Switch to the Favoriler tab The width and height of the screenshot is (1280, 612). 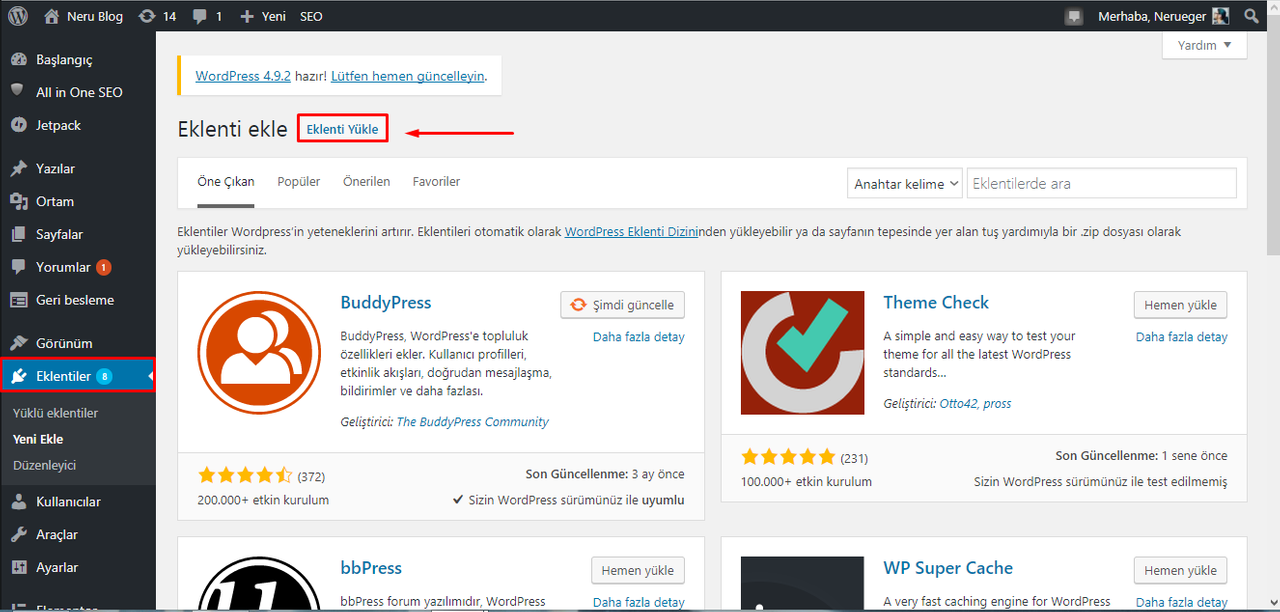pos(436,181)
